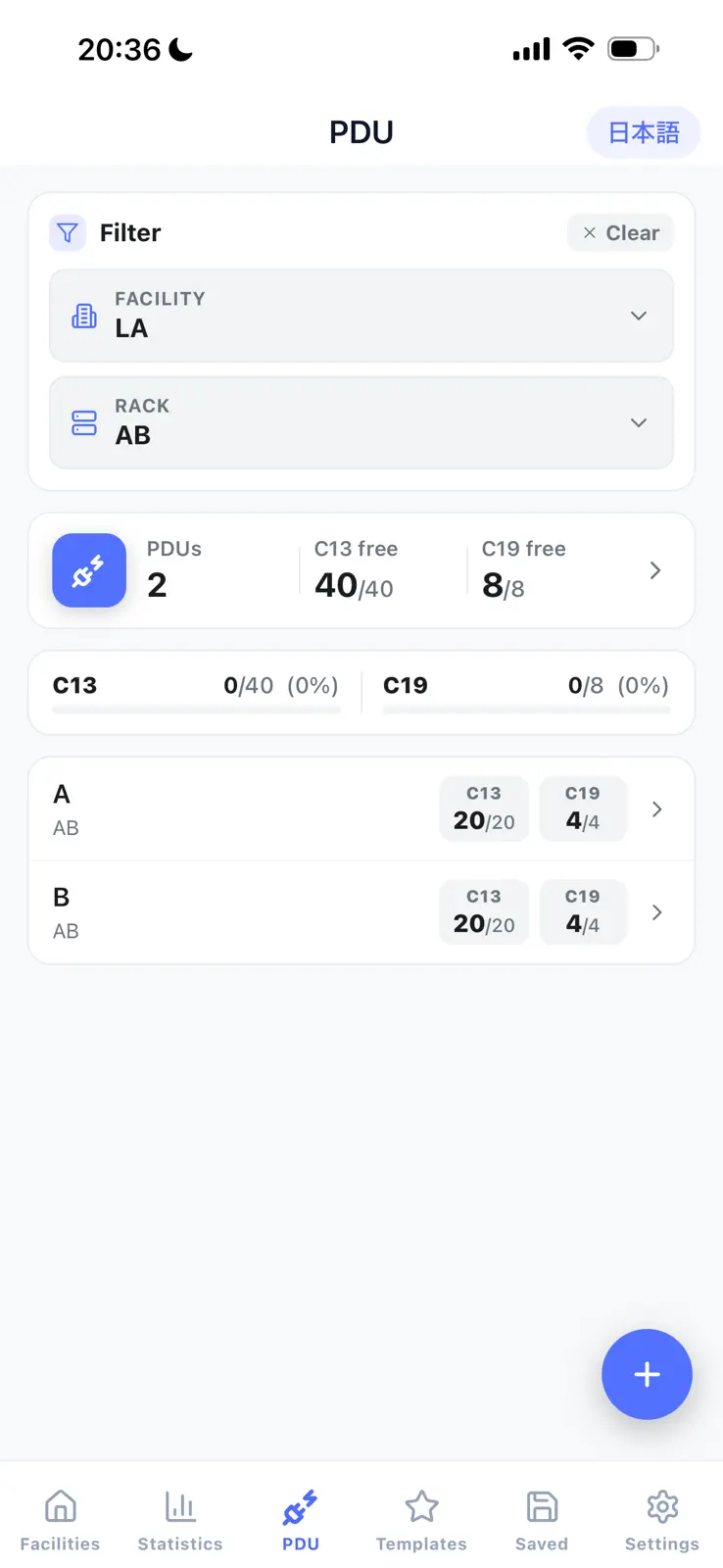Open PDU summary details via chevron
Screen dimensions: 723x1568
click(655, 570)
